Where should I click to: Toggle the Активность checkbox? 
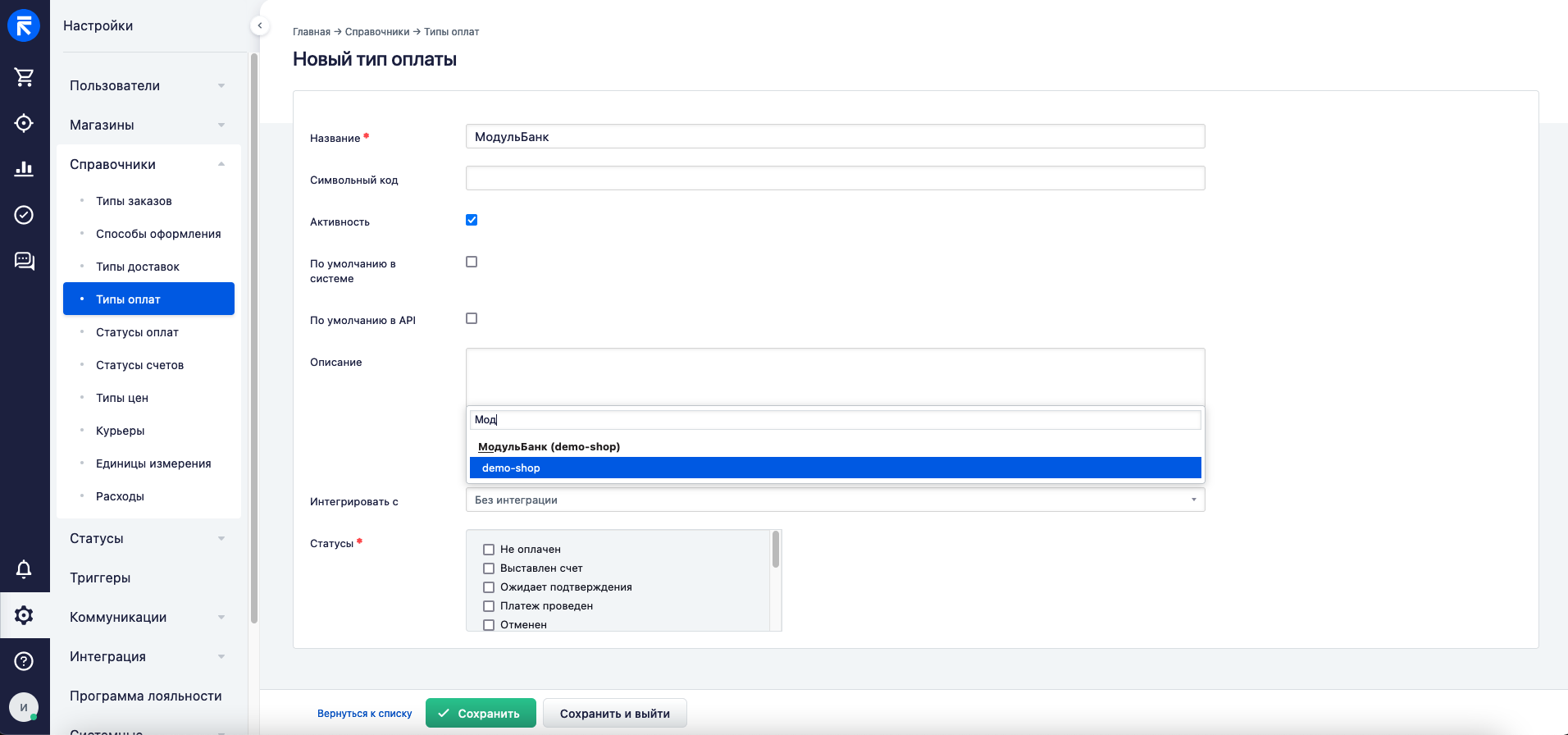point(472,220)
